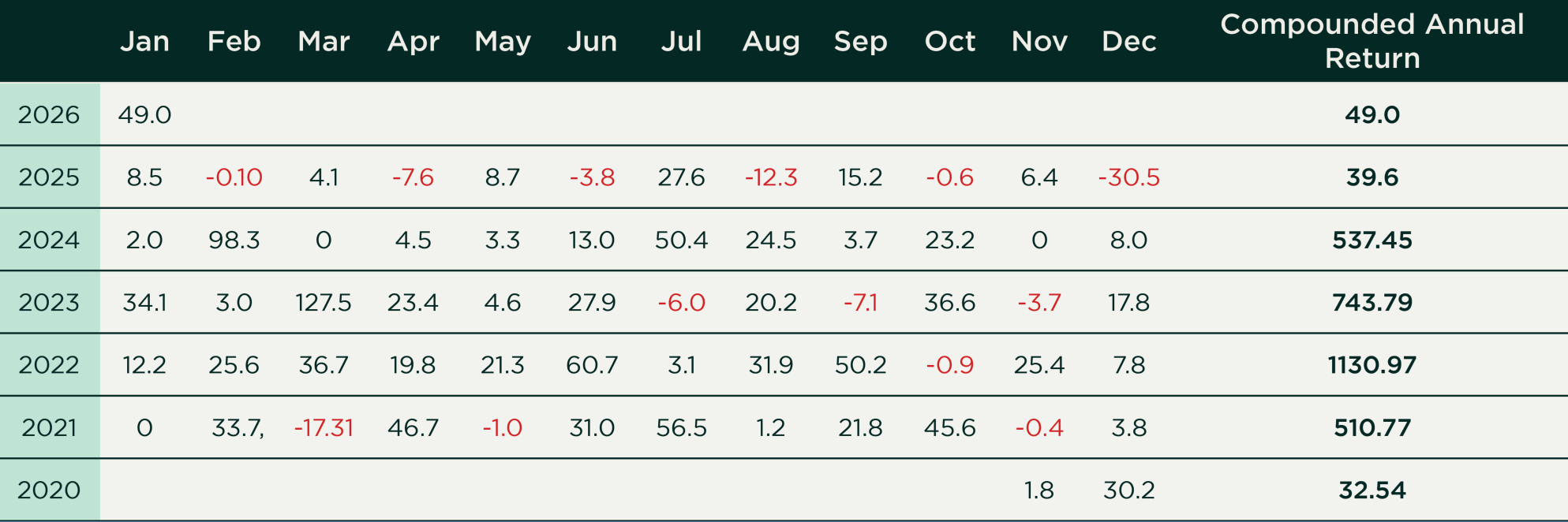Viewport: 1568px width, 522px height.
Task: Click the 2021 March value -17.31
Action: (324, 427)
